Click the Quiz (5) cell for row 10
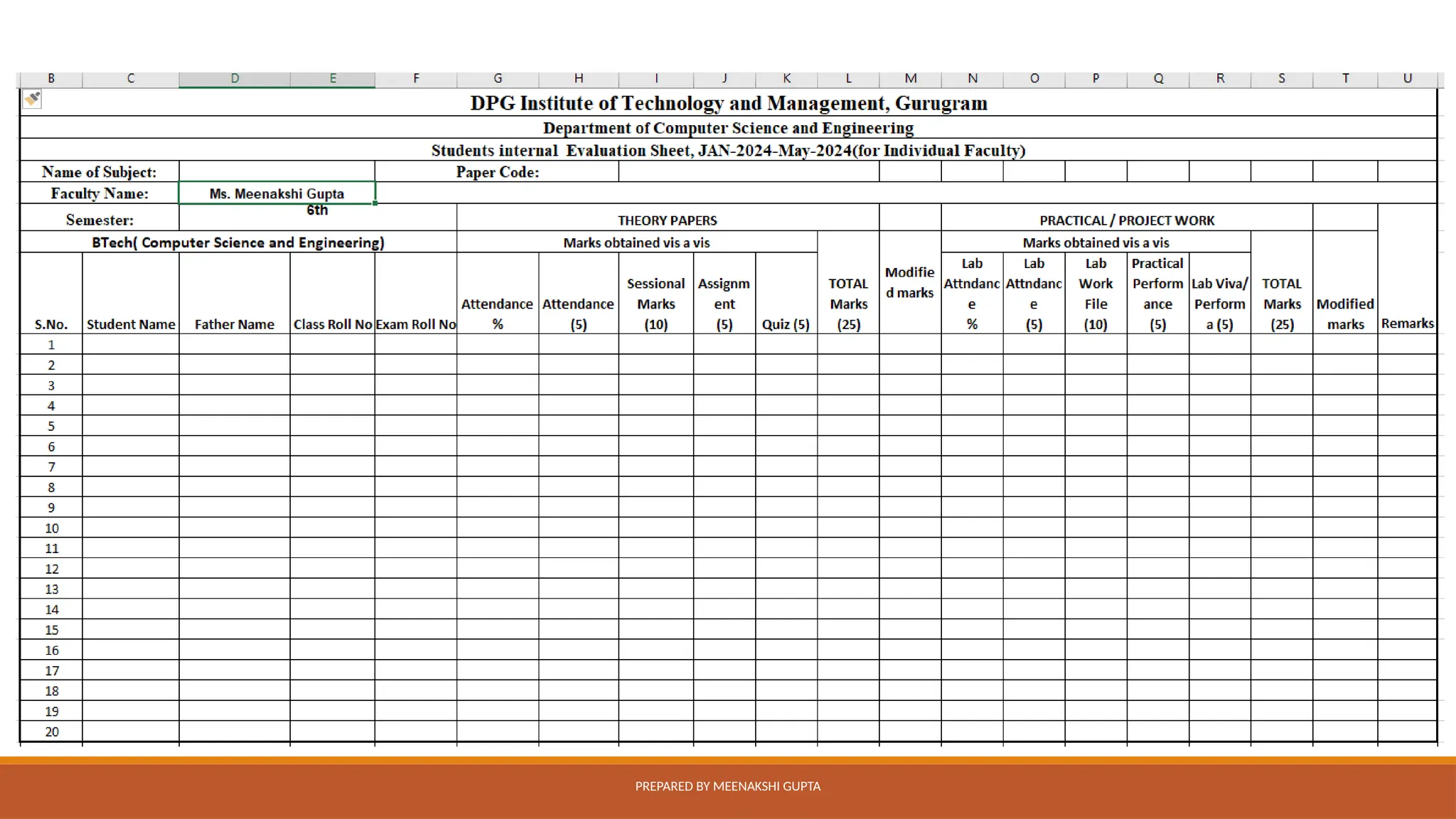Image resolution: width=1456 pixels, height=819 pixels. coord(786,528)
